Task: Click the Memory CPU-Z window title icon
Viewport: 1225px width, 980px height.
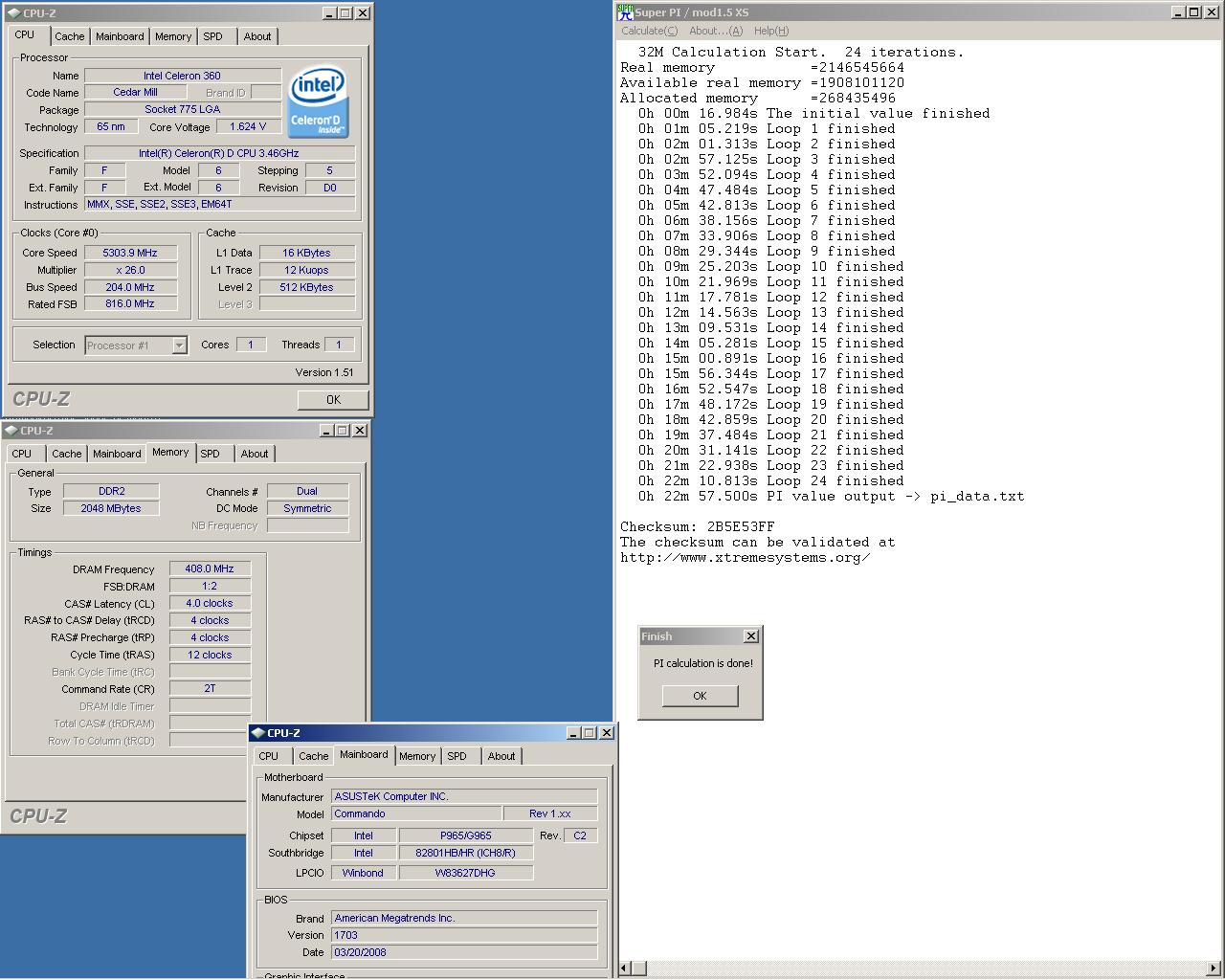Action: 11,431
